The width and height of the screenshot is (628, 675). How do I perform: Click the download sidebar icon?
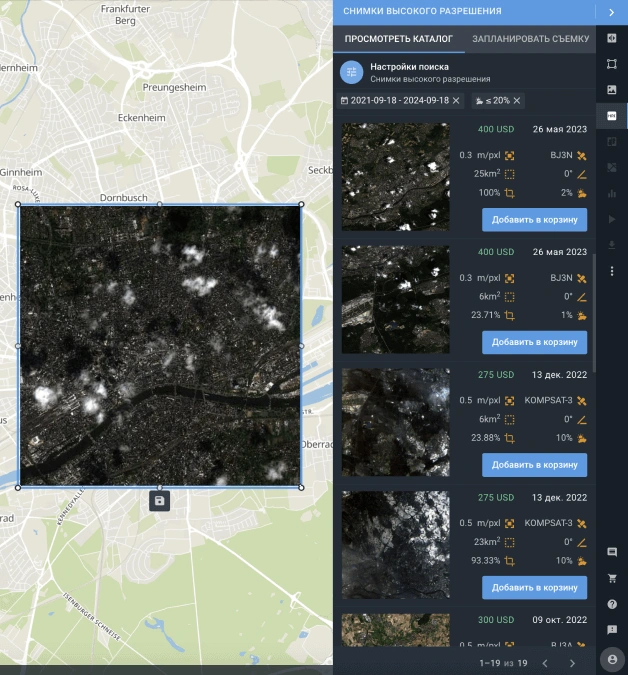[x=612, y=245]
